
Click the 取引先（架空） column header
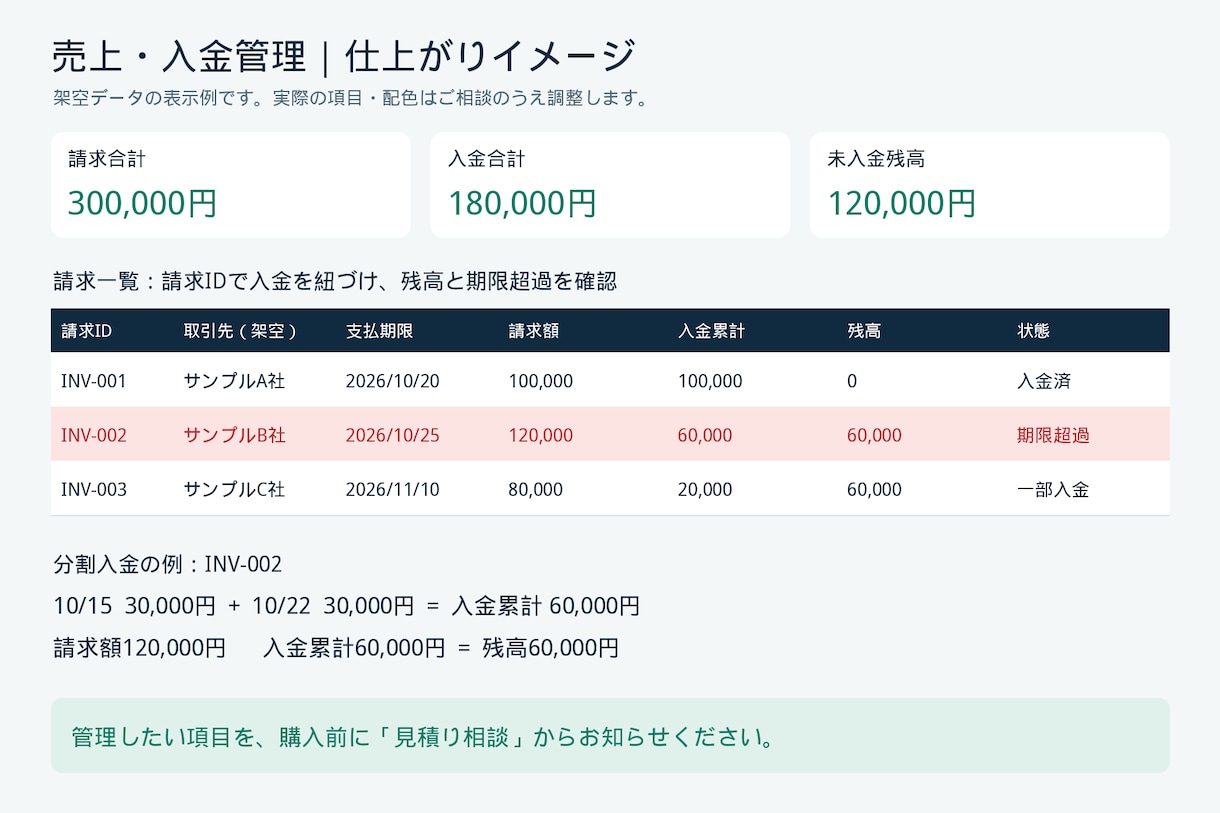click(x=241, y=331)
